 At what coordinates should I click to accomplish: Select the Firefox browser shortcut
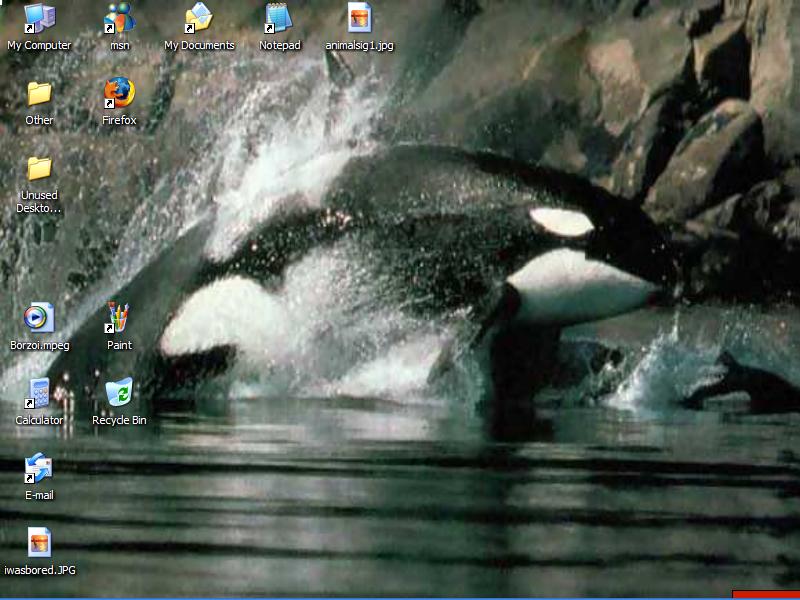point(119,93)
